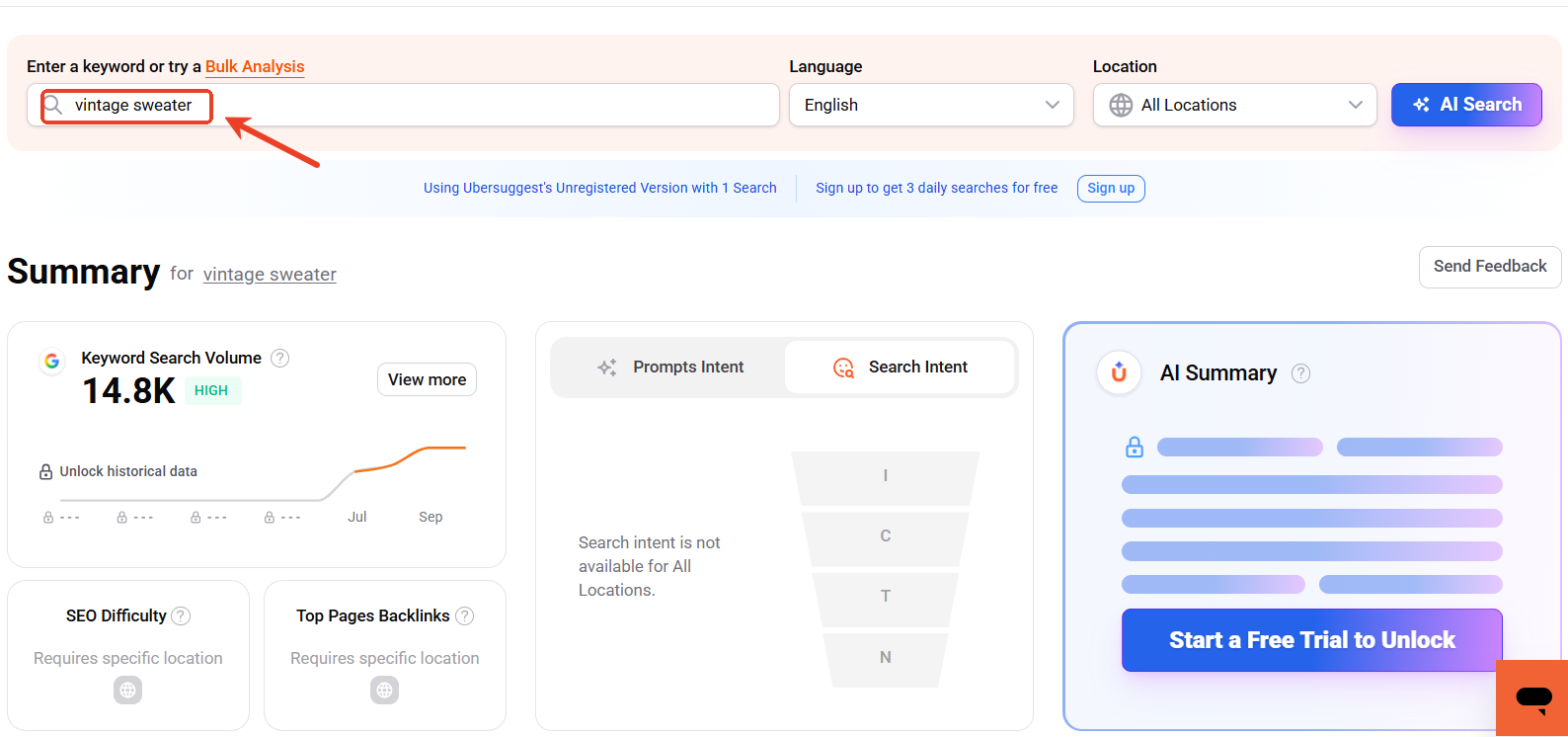Viewport: 1568px width, 737px height.
Task: Select the Search Intent tab
Action: click(x=900, y=368)
